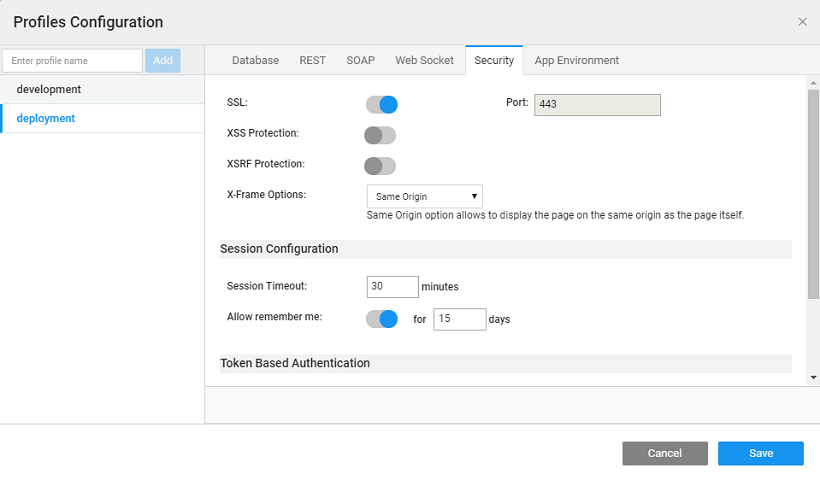Select the Security tab

click(x=494, y=60)
